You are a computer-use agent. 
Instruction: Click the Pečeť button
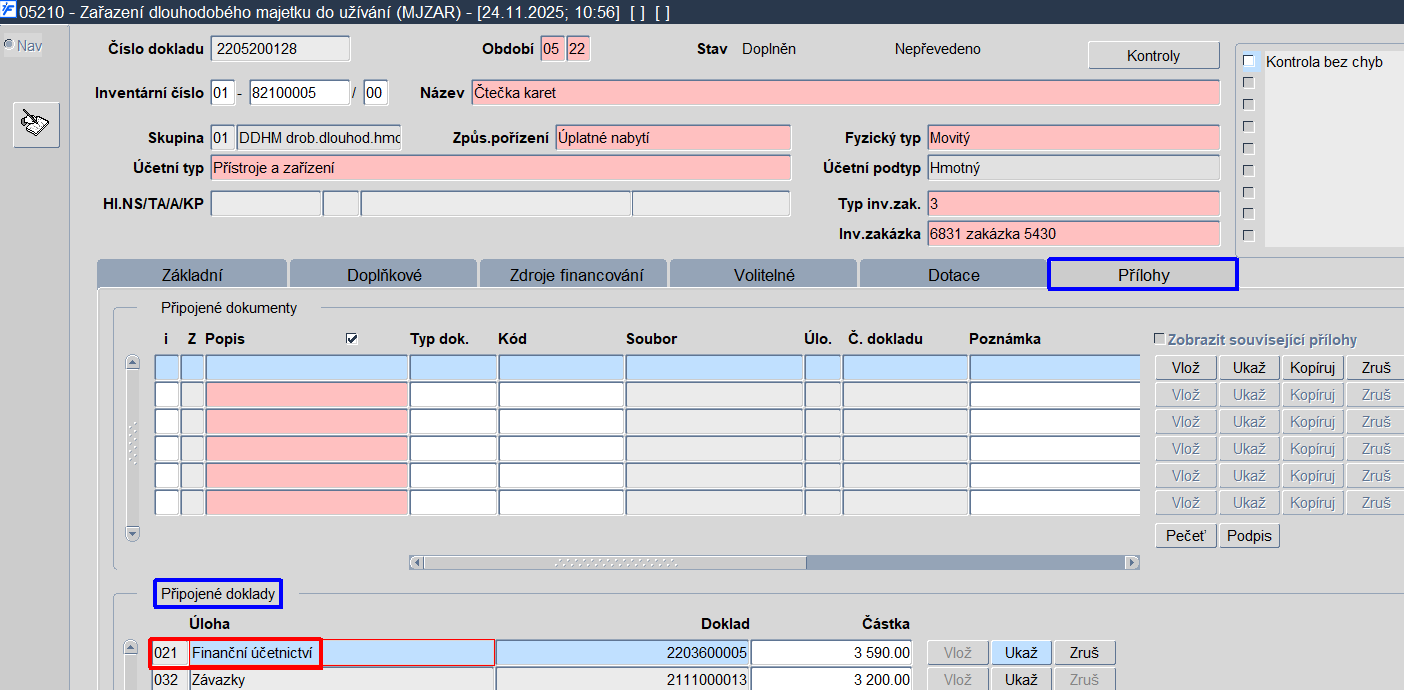tap(1186, 536)
